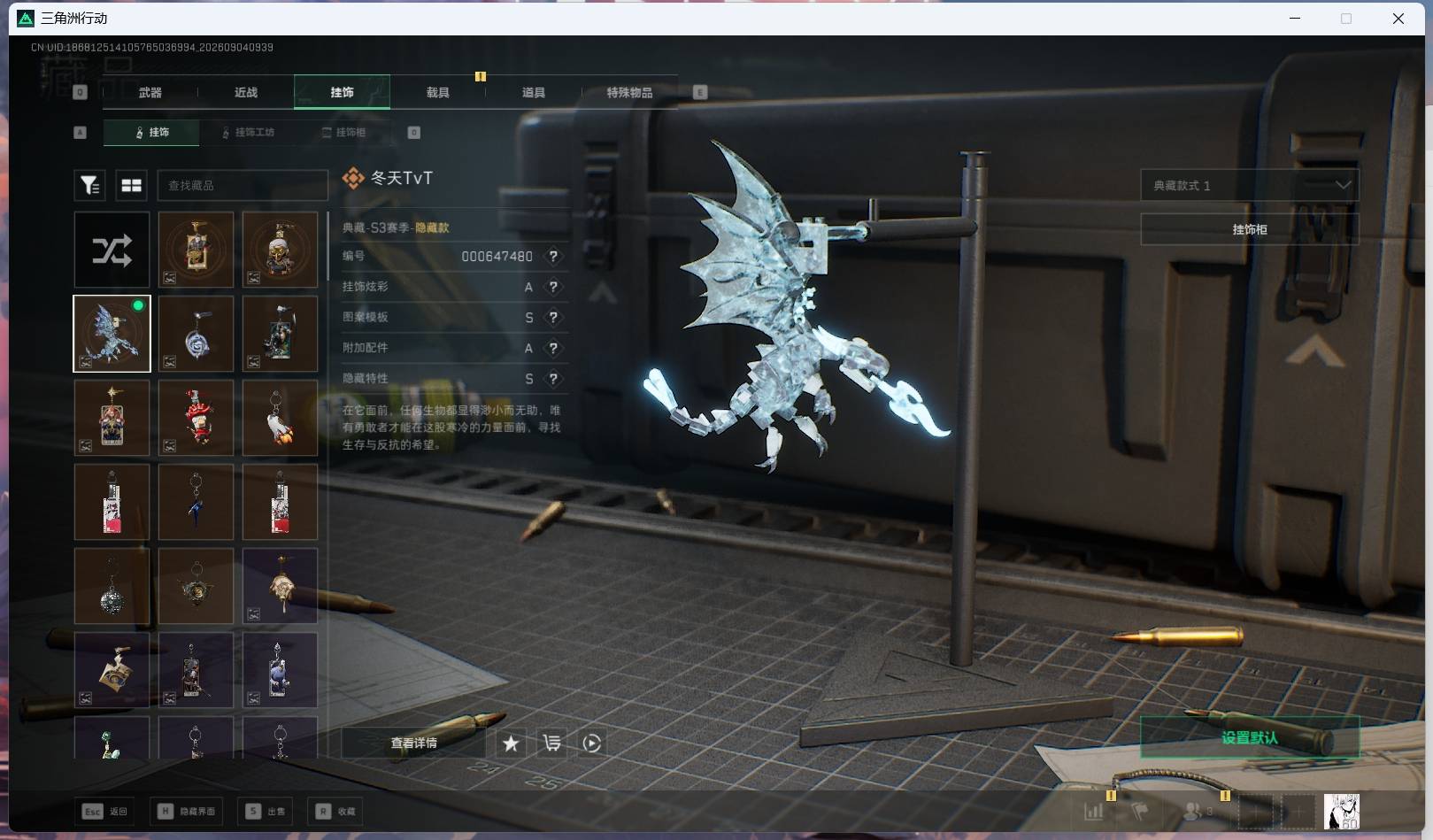Expand the 典藏款式 1 dropdown

(x=1249, y=186)
